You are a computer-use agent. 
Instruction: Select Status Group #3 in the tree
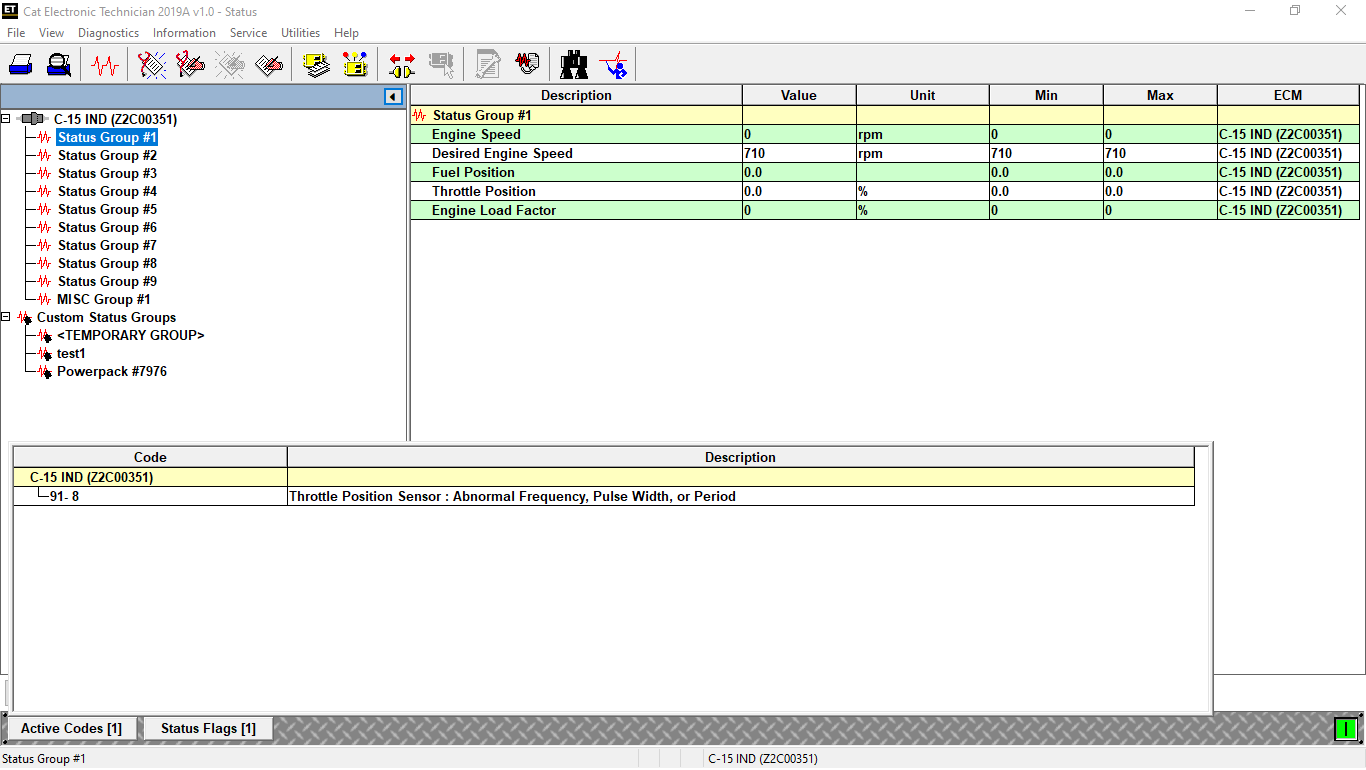[107, 173]
